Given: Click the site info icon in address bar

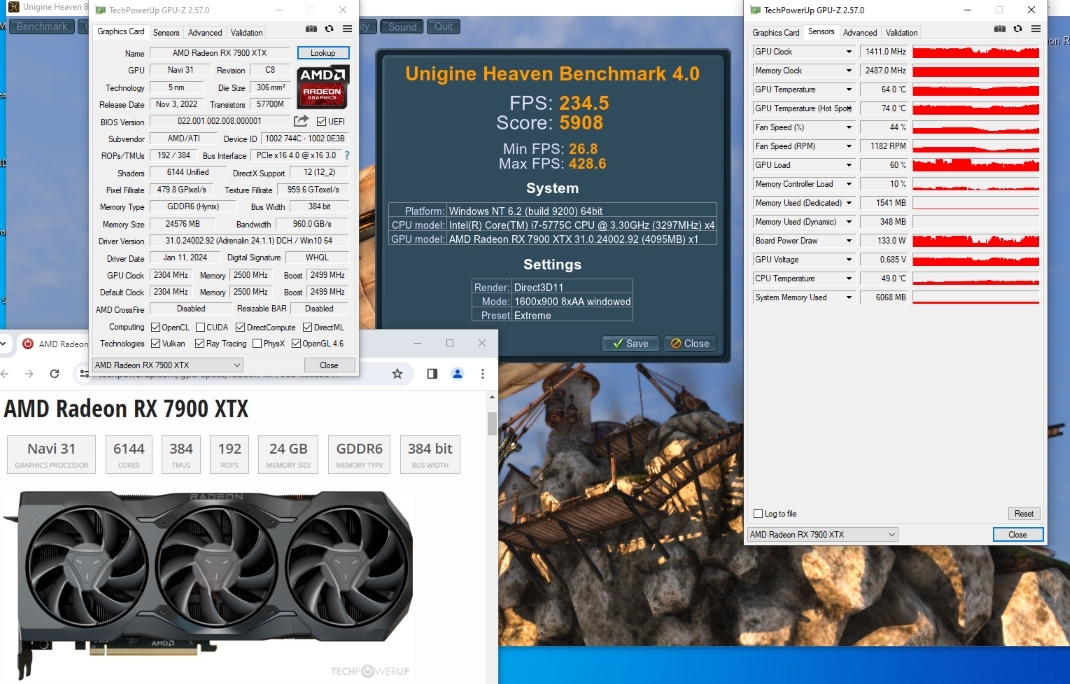Looking at the screenshot, I should [83, 373].
